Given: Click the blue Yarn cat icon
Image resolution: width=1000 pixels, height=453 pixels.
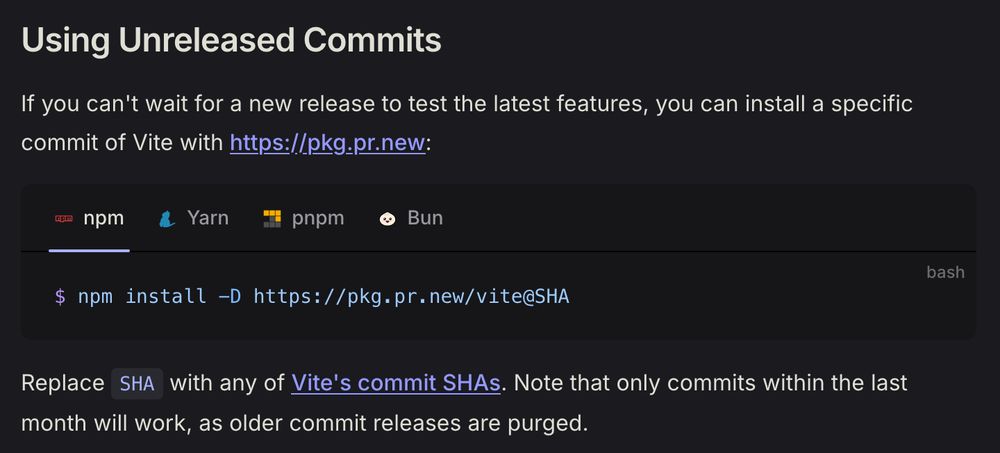Looking at the screenshot, I should (166, 219).
